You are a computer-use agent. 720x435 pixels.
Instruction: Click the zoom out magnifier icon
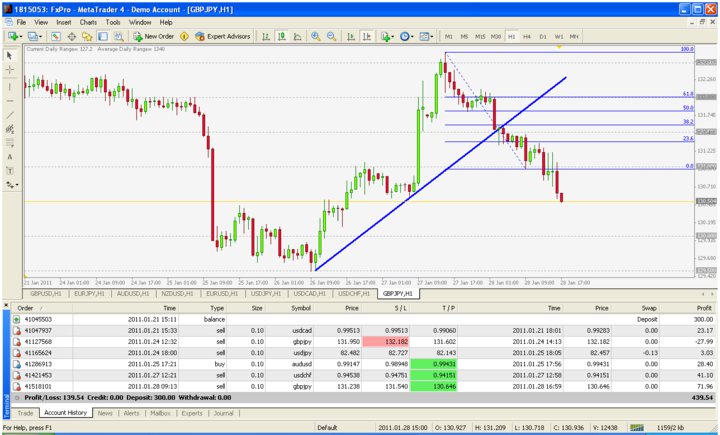[331, 36]
